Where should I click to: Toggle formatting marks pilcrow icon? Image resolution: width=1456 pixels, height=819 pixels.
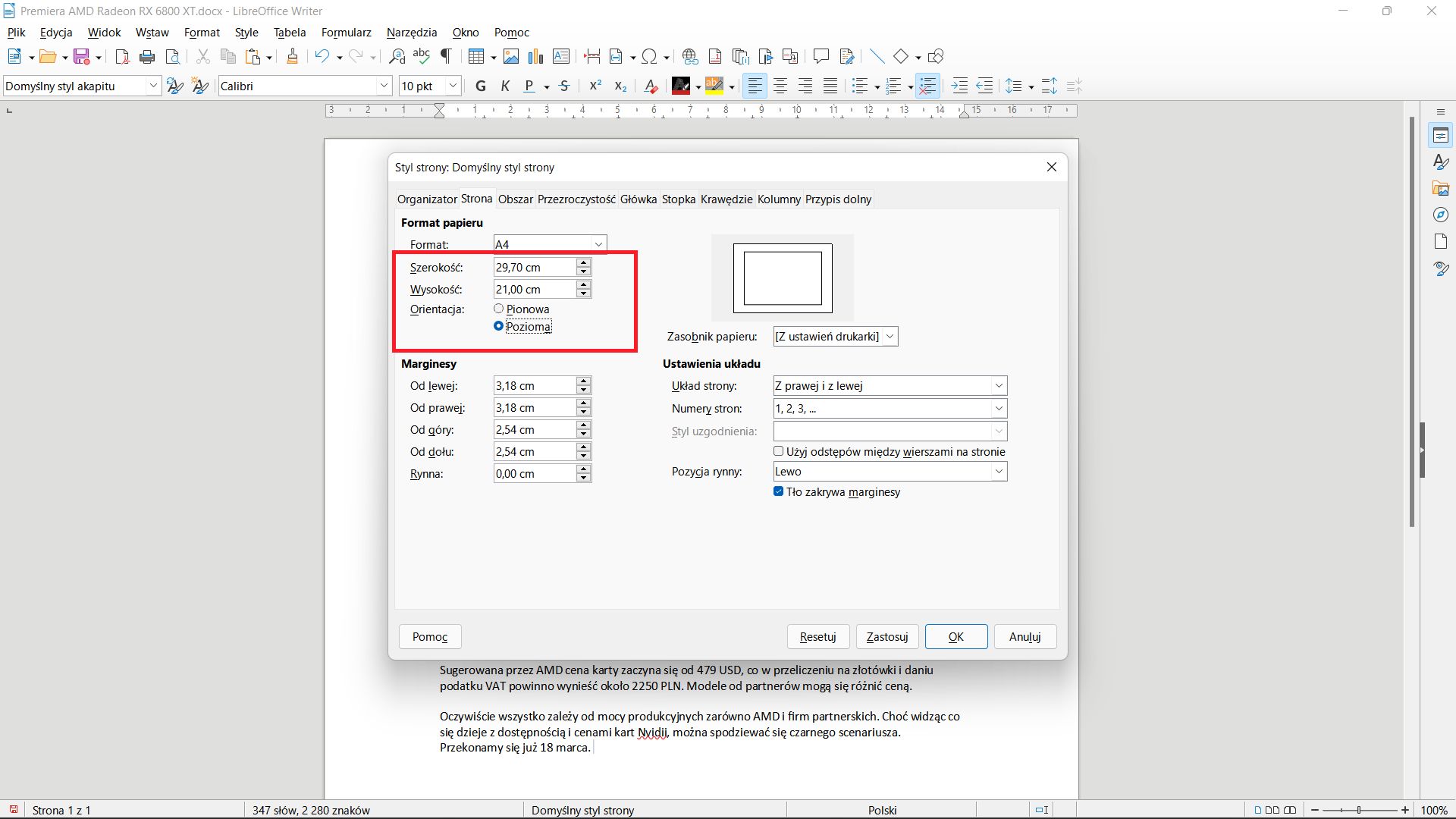point(447,57)
